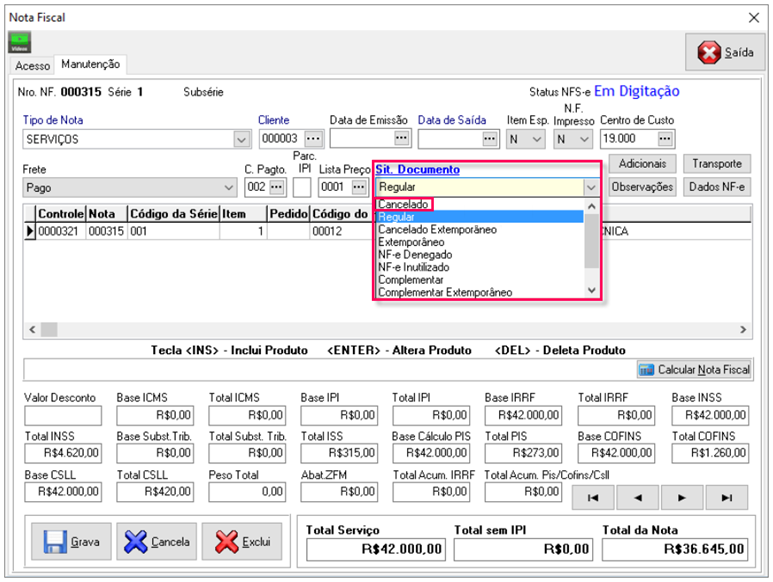Viewport: 773px width, 582px height.
Task: Delete using the Exclui button
Action: click(241, 542)
